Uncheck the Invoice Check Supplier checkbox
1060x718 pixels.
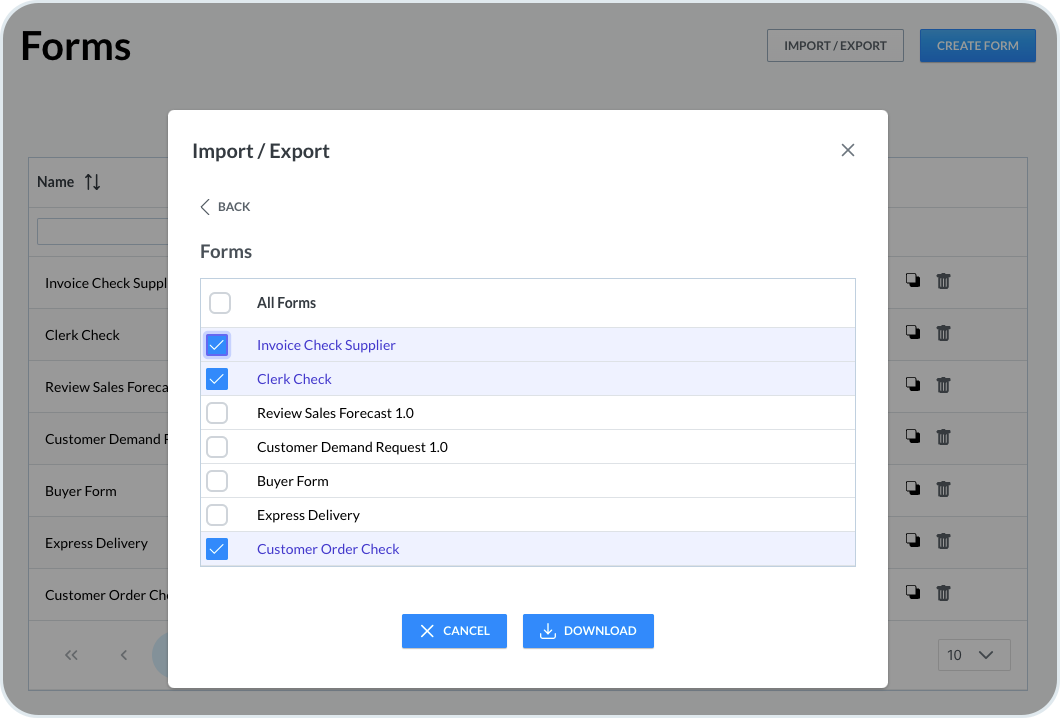[217, 345]
